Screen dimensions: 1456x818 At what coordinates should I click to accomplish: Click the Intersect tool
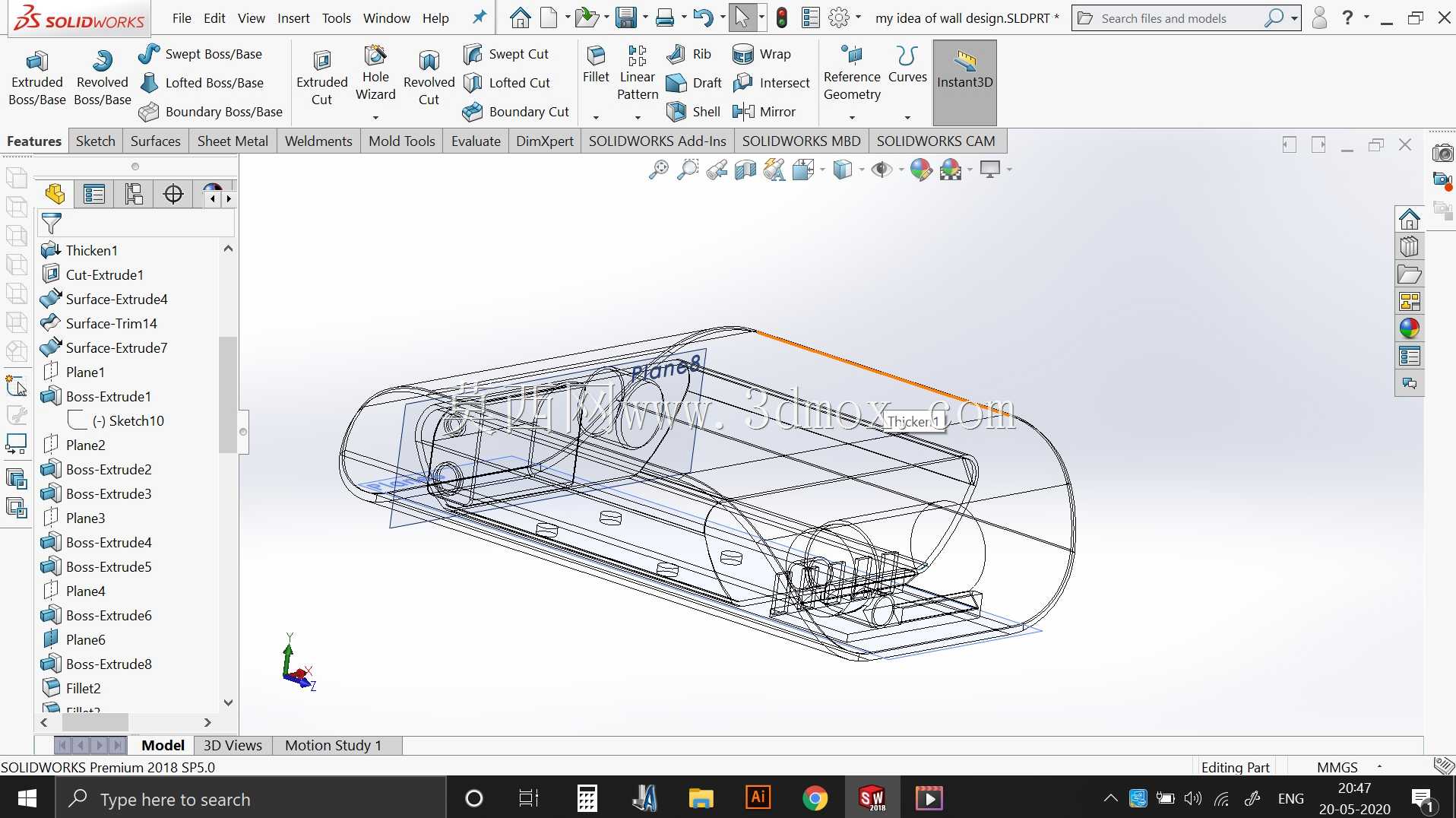771,83
